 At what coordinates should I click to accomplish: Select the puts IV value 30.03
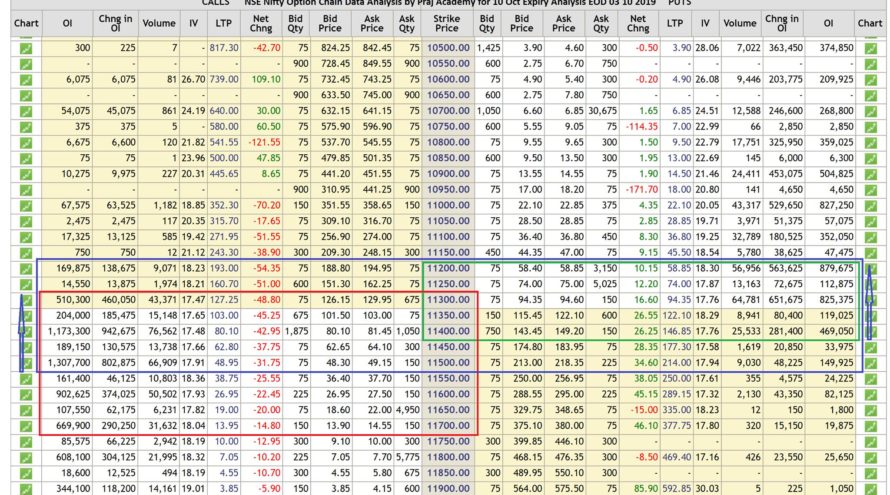pos(707,488)
